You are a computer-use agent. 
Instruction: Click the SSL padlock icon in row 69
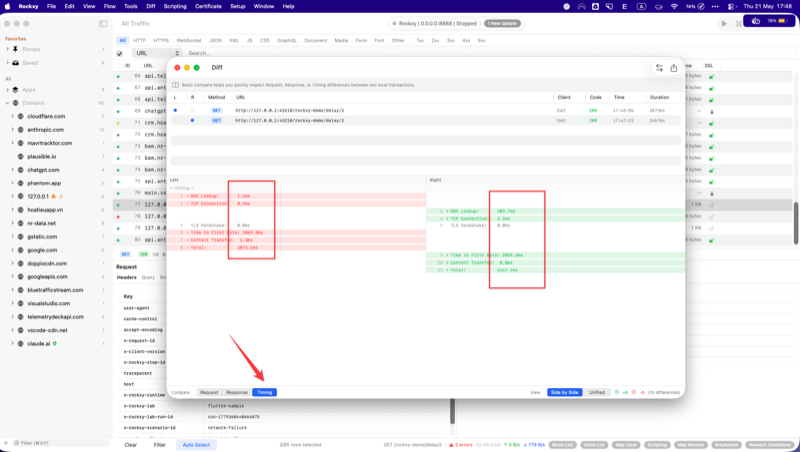(x=712, y=111)
